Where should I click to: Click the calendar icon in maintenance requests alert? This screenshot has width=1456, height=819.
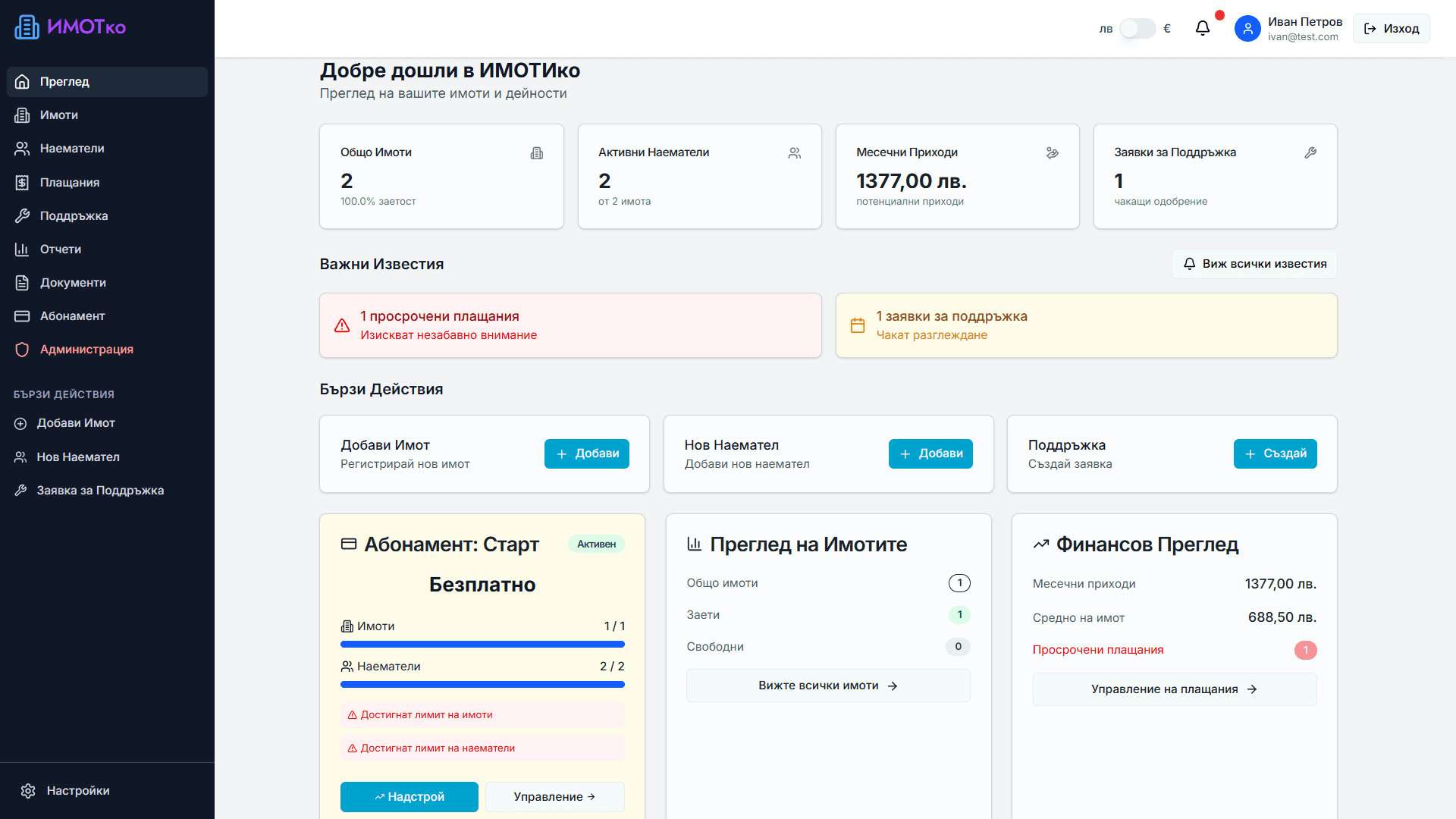pyautogui.click(x=858, y=325)
